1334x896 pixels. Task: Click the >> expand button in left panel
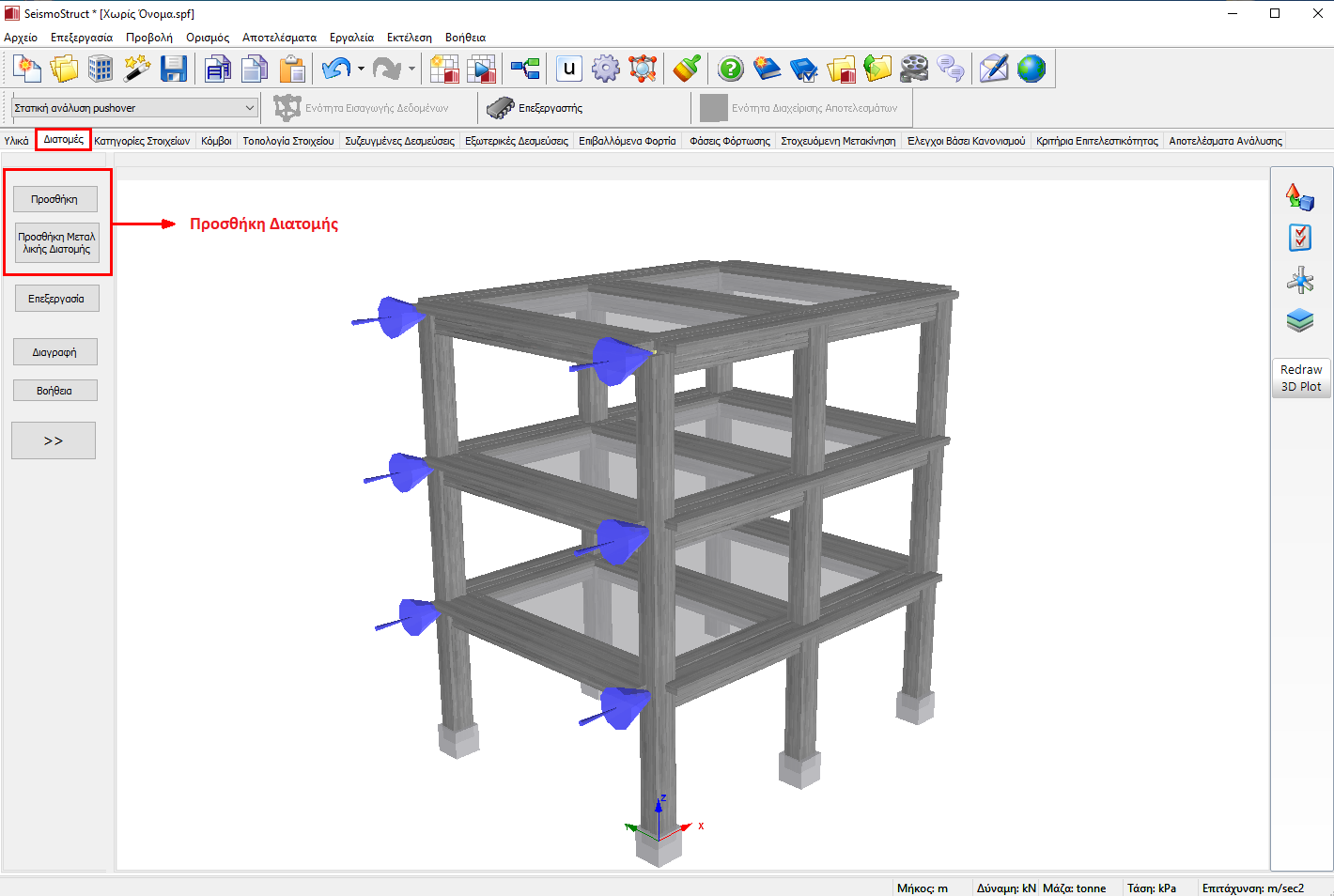(54, 440)
